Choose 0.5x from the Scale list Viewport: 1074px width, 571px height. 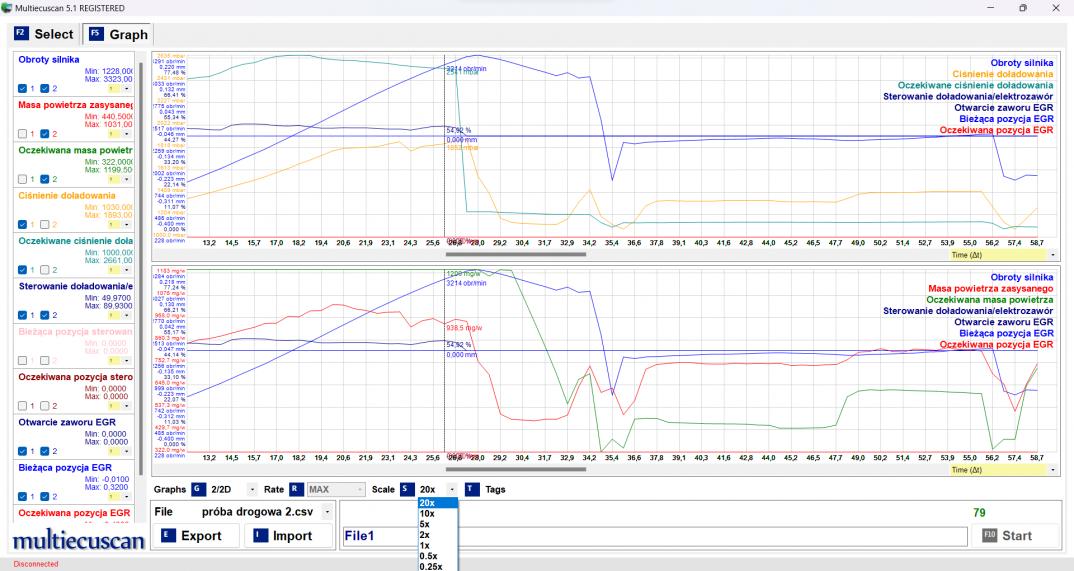[x=427, y=556]
